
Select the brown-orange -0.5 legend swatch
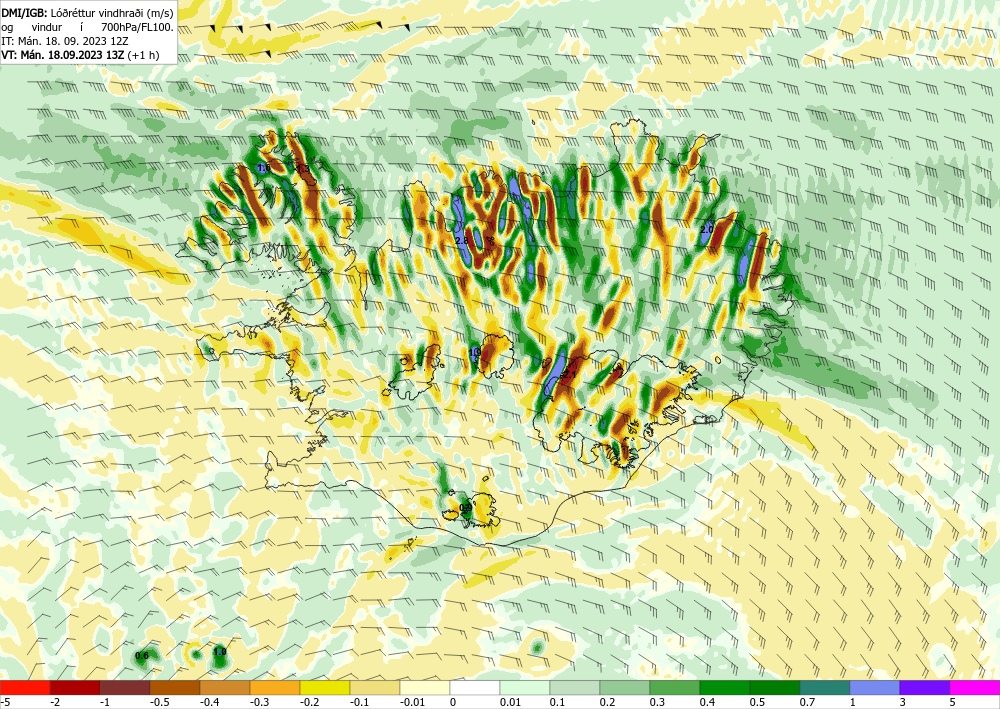pyautogui.click(x=175, y=688)
